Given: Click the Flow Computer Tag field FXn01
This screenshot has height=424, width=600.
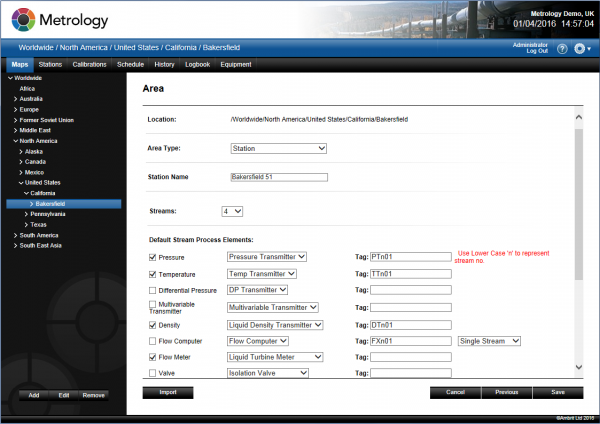Looking at the screenshot, I should coord(411,341).
